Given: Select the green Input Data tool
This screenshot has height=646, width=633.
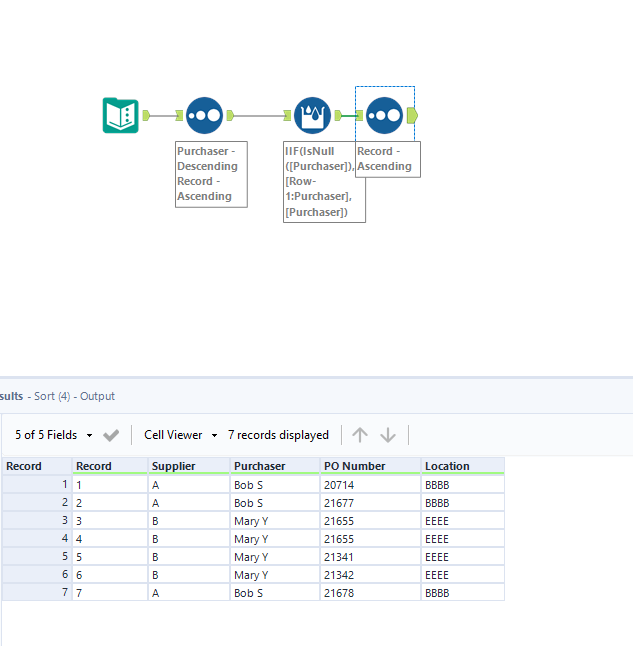Looking at the screenshot, I should tap(120, 115).
